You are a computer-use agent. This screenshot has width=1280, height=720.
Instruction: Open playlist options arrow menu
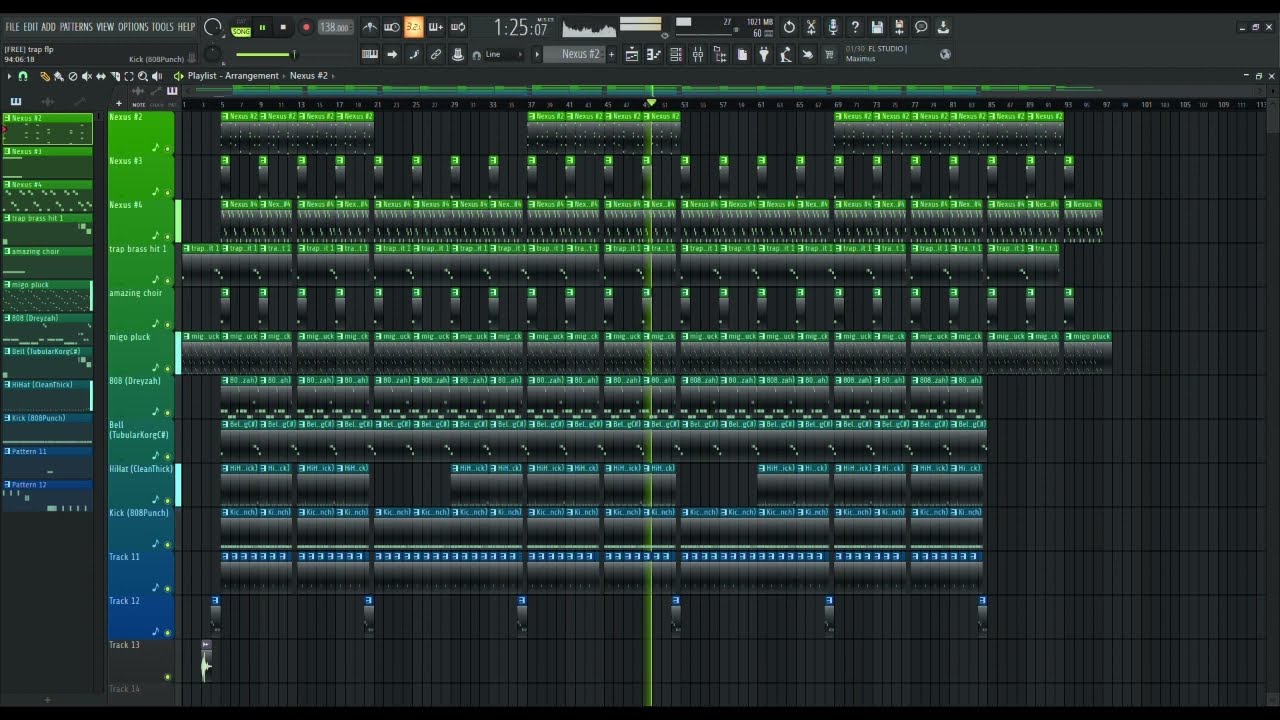click(x=9, y=76)
